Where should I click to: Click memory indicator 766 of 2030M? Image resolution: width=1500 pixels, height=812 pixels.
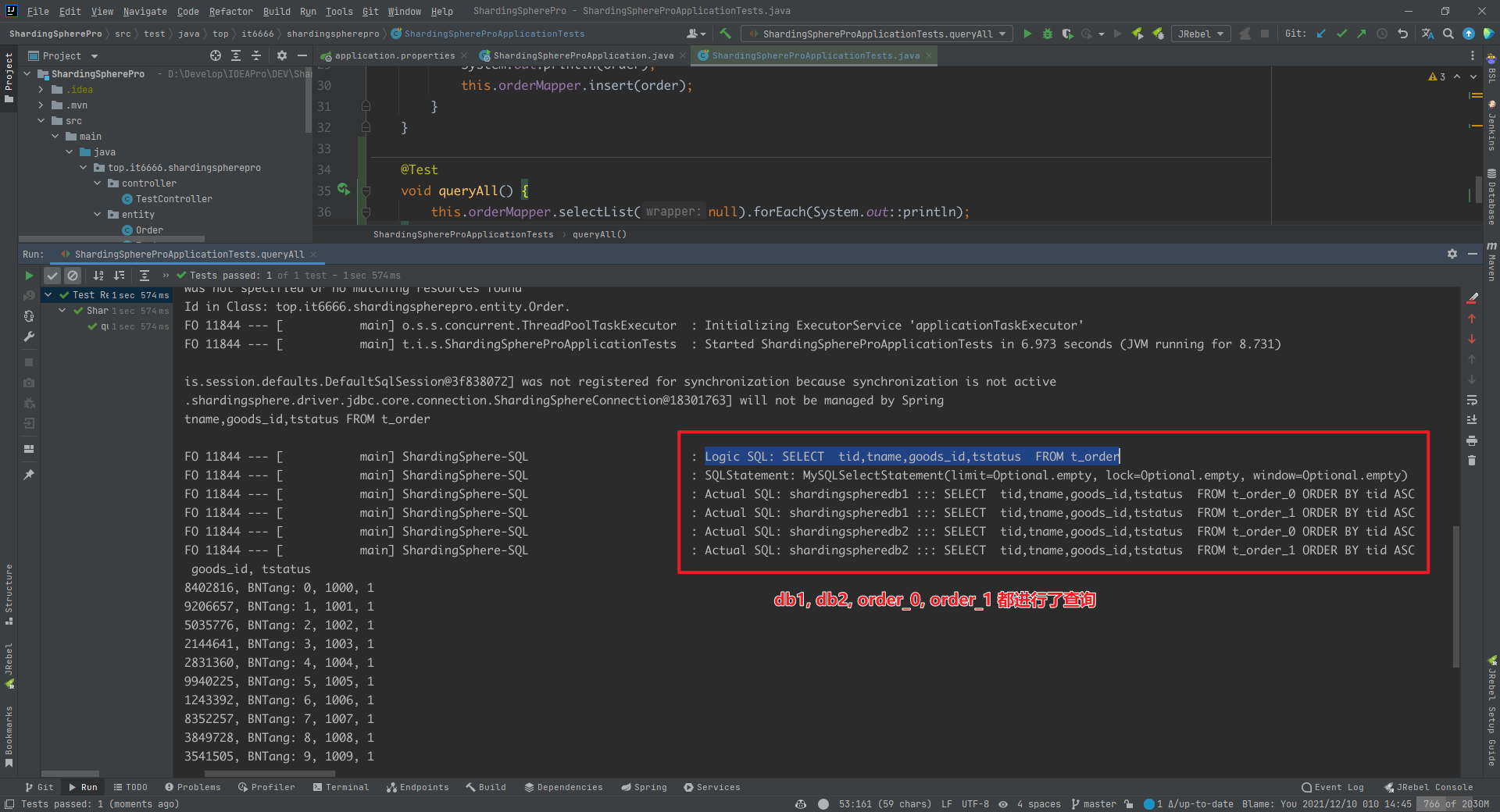coord(1456,803)
